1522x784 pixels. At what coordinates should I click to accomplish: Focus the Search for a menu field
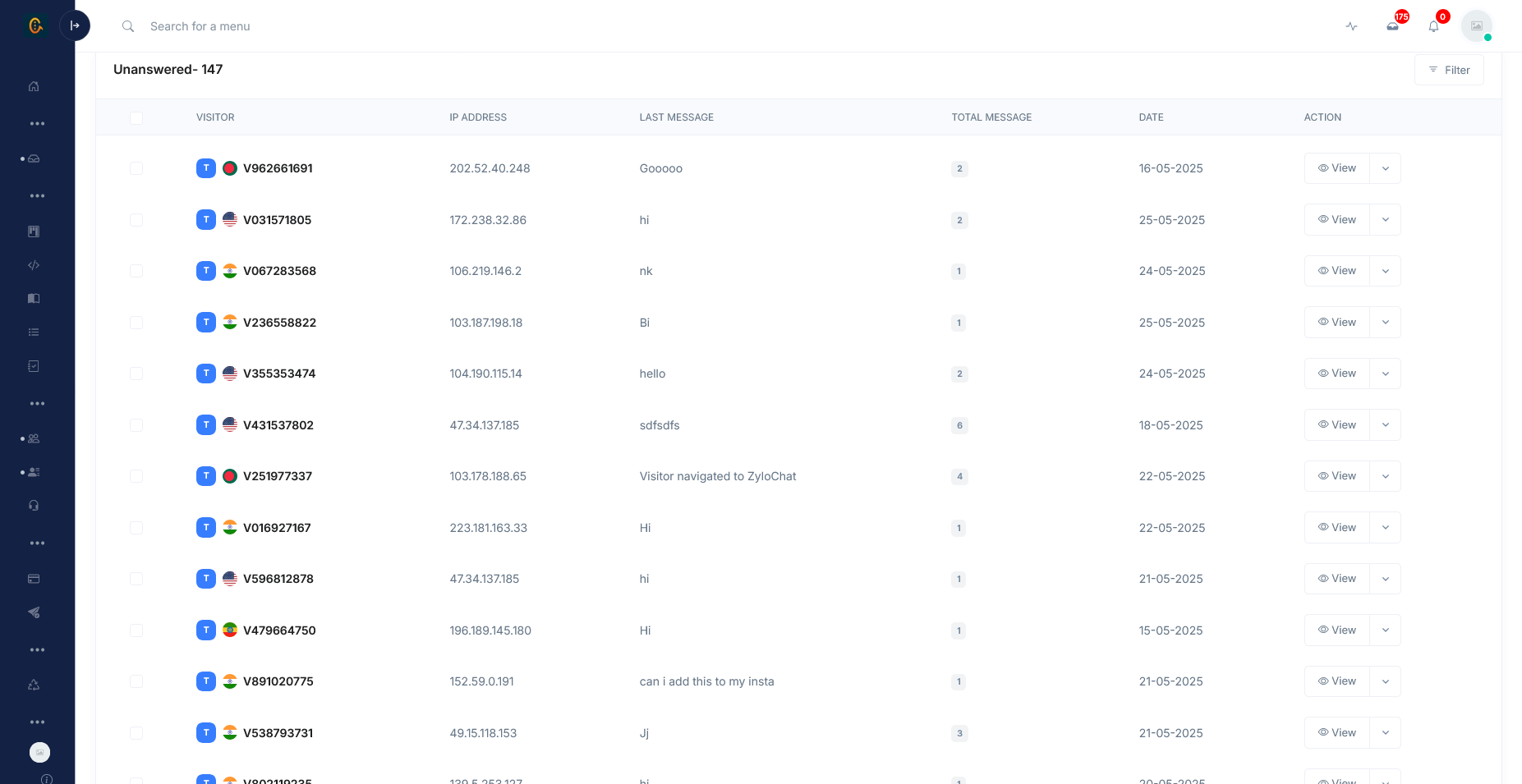pos(200,26)
